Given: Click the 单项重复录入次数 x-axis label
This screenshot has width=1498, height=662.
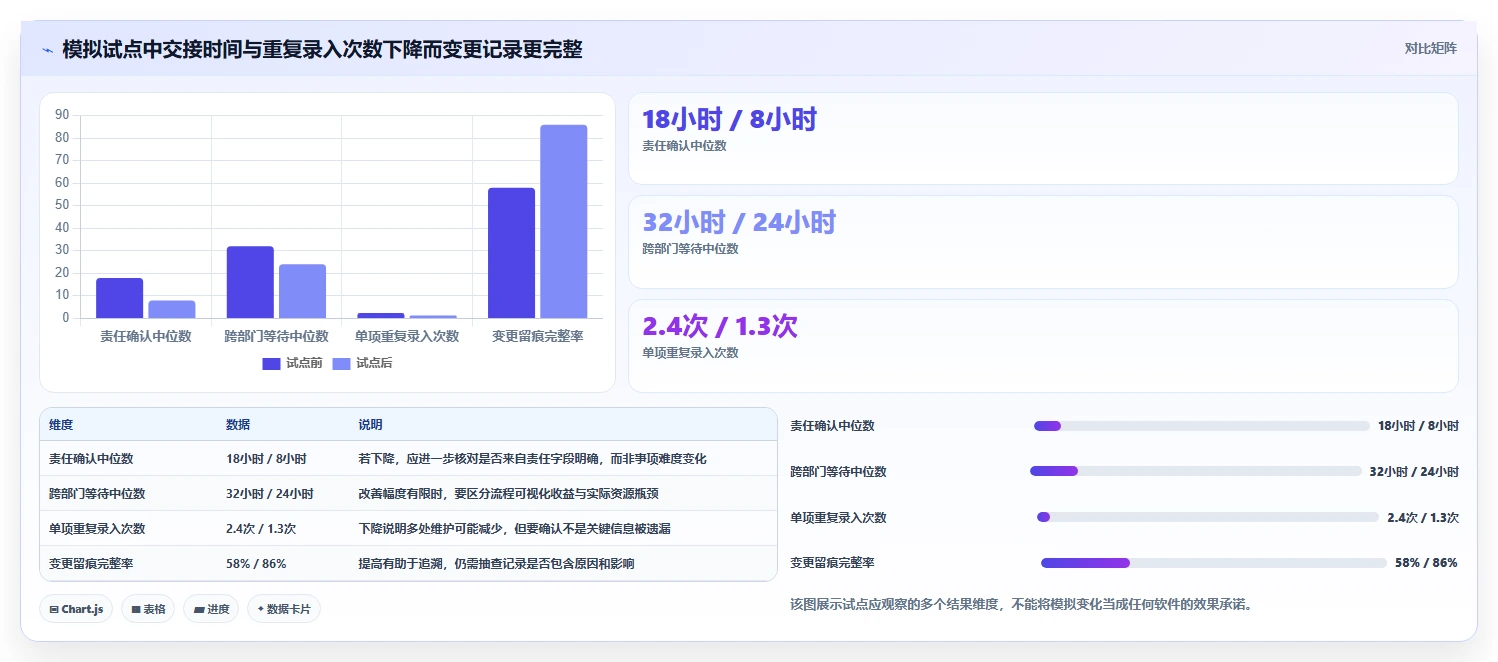Looking at the screenshot, I should [x=407, y=337].
